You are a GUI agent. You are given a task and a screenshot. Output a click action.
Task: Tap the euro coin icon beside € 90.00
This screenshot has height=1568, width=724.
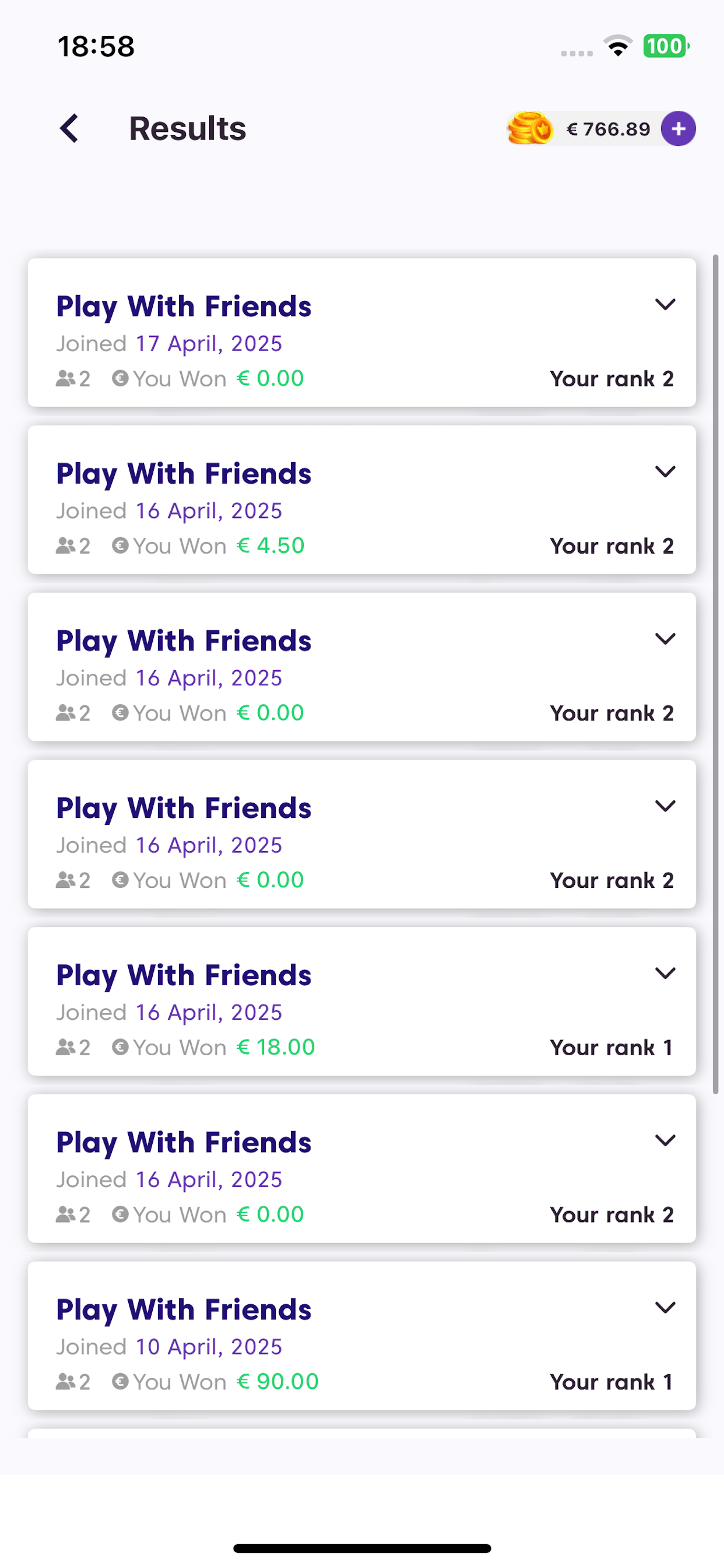pos(120,1381)
